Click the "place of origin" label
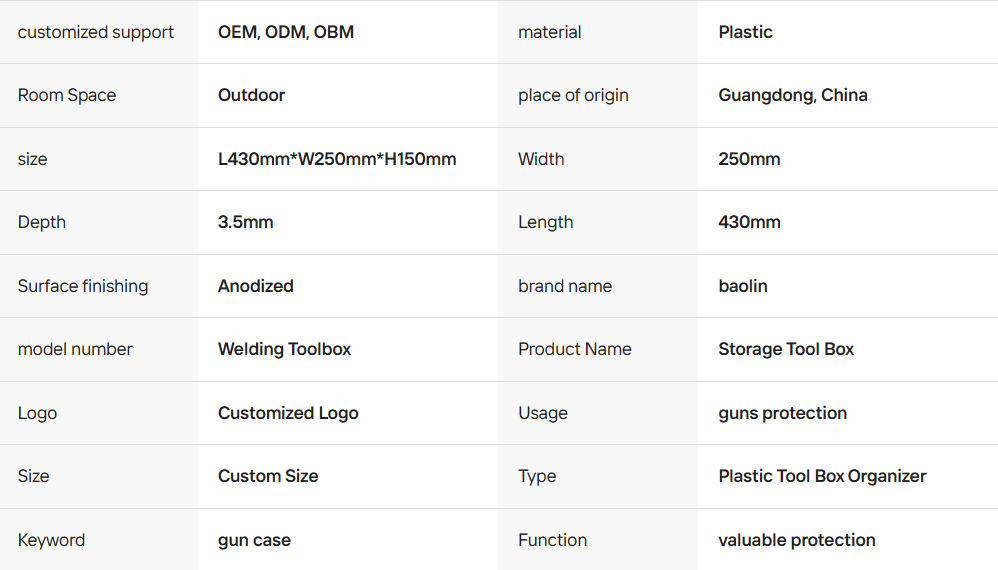This screenshot has width=998, height=570. (573, 95)
